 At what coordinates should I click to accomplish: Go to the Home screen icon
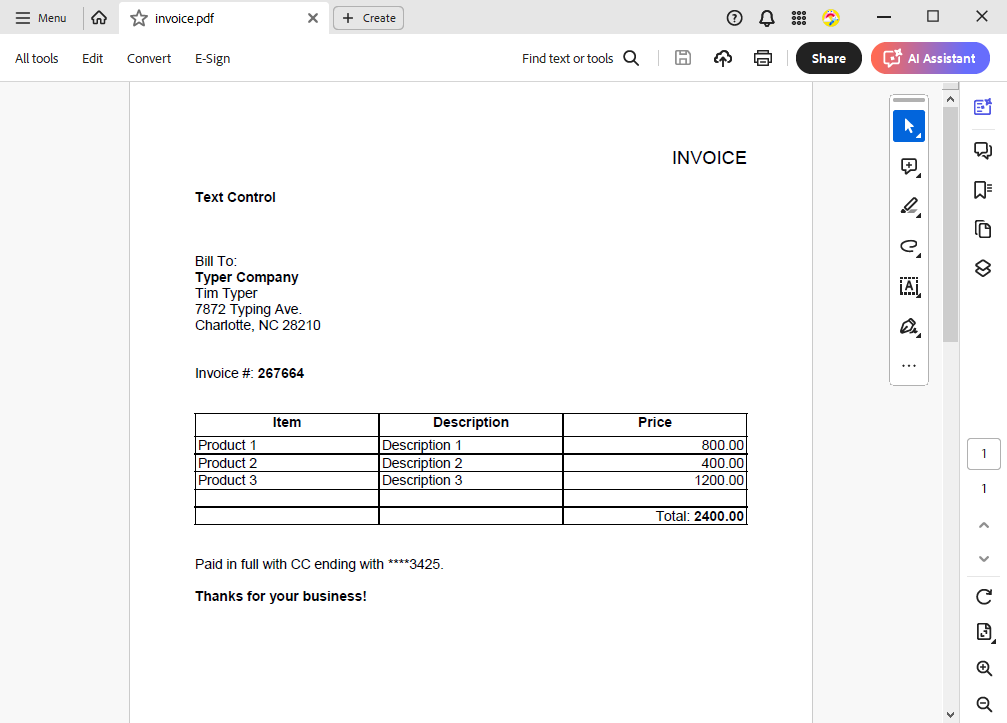point(99,18)
